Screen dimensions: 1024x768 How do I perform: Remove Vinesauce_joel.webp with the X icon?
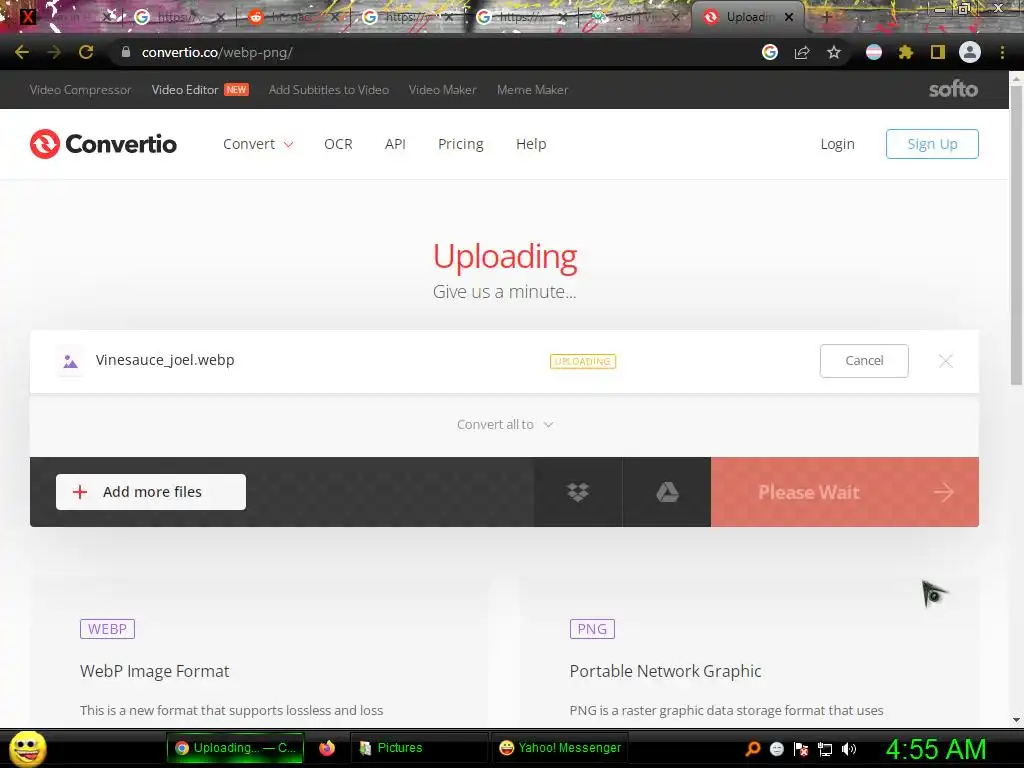[x=945, y=360]
